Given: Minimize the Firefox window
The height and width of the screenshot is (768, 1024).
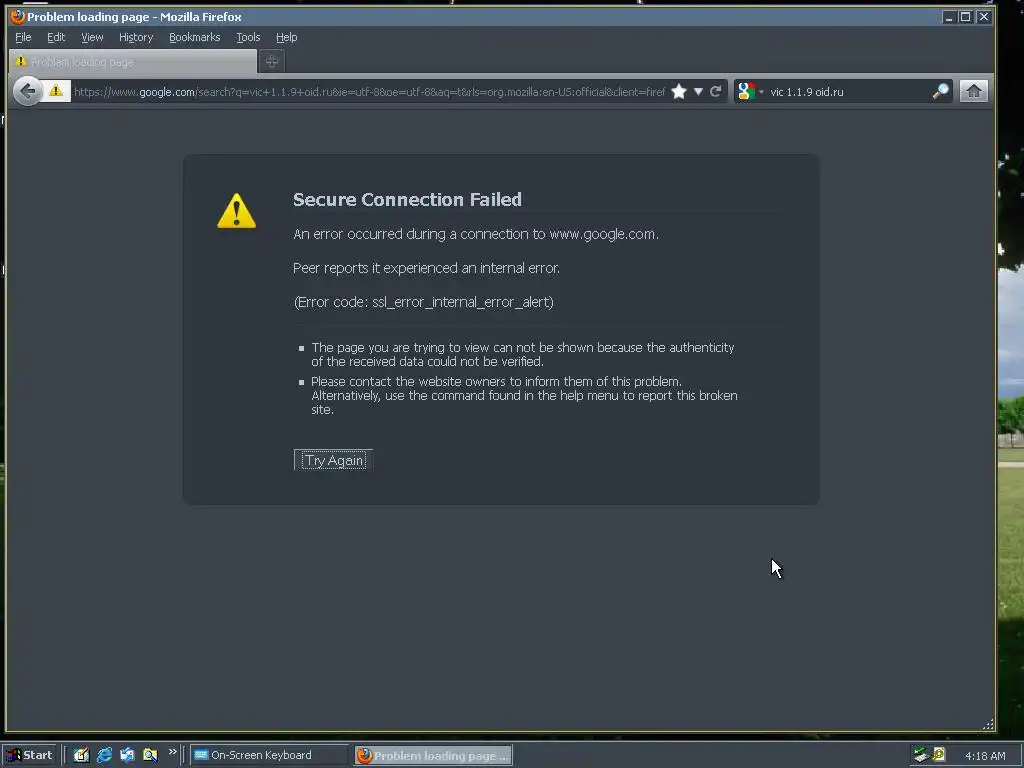Looking at the screenshot, I should point(949,17).
